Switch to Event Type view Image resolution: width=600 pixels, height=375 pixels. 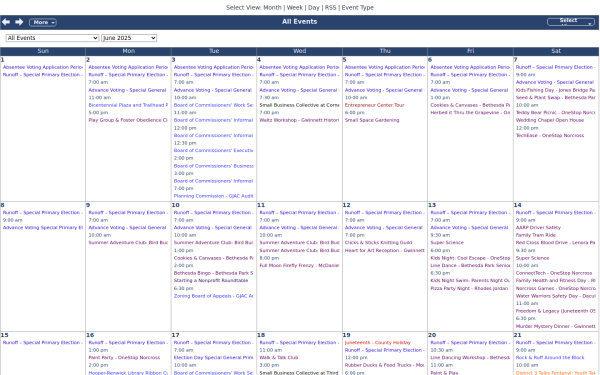coord(357,7)
